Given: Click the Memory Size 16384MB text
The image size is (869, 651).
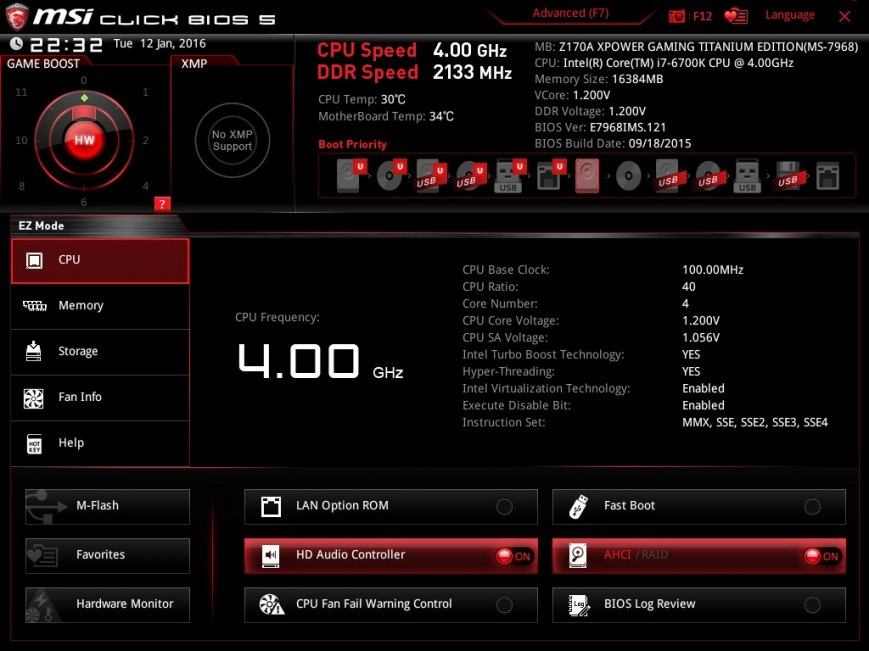Looking at the screenshot, I should (599, 79).
